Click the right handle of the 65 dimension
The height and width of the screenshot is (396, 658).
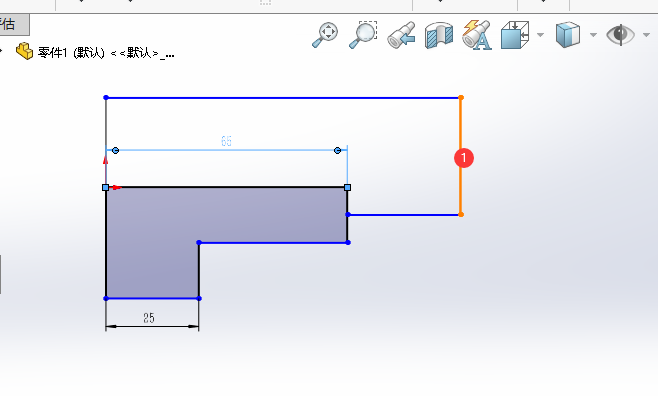coord(337,150)
